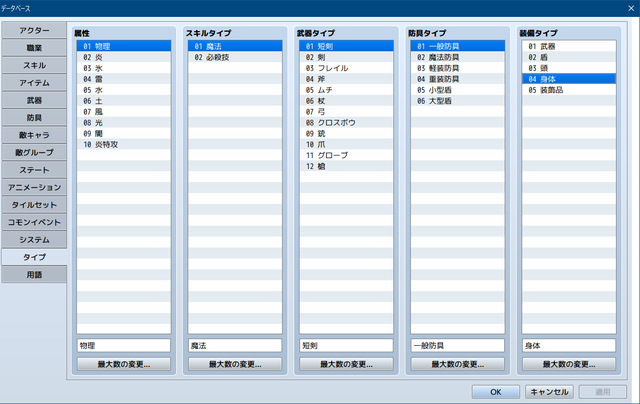This screenshot has width=640, height=404.
Task: Select weapon type 11 グローブ
Action: pyautogui.click(x=346, y=155)
